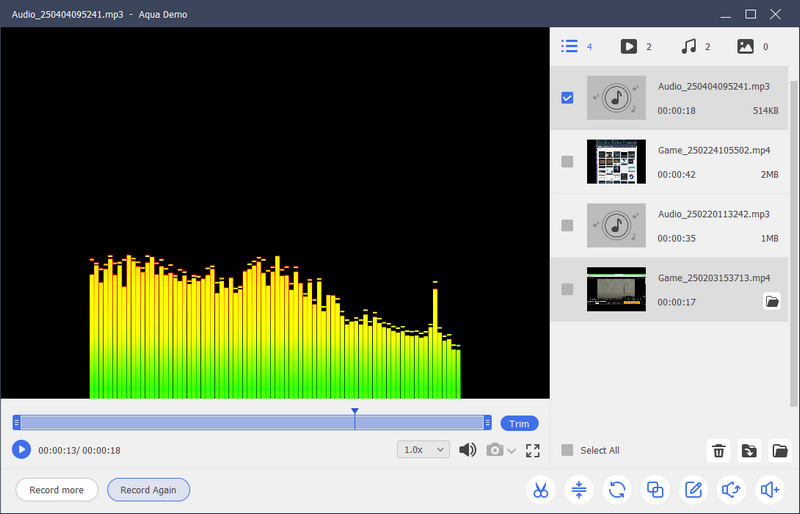Enter fullscreen preview mode
The height and width of the screenshot is (514, 800).
coord(533,450)
